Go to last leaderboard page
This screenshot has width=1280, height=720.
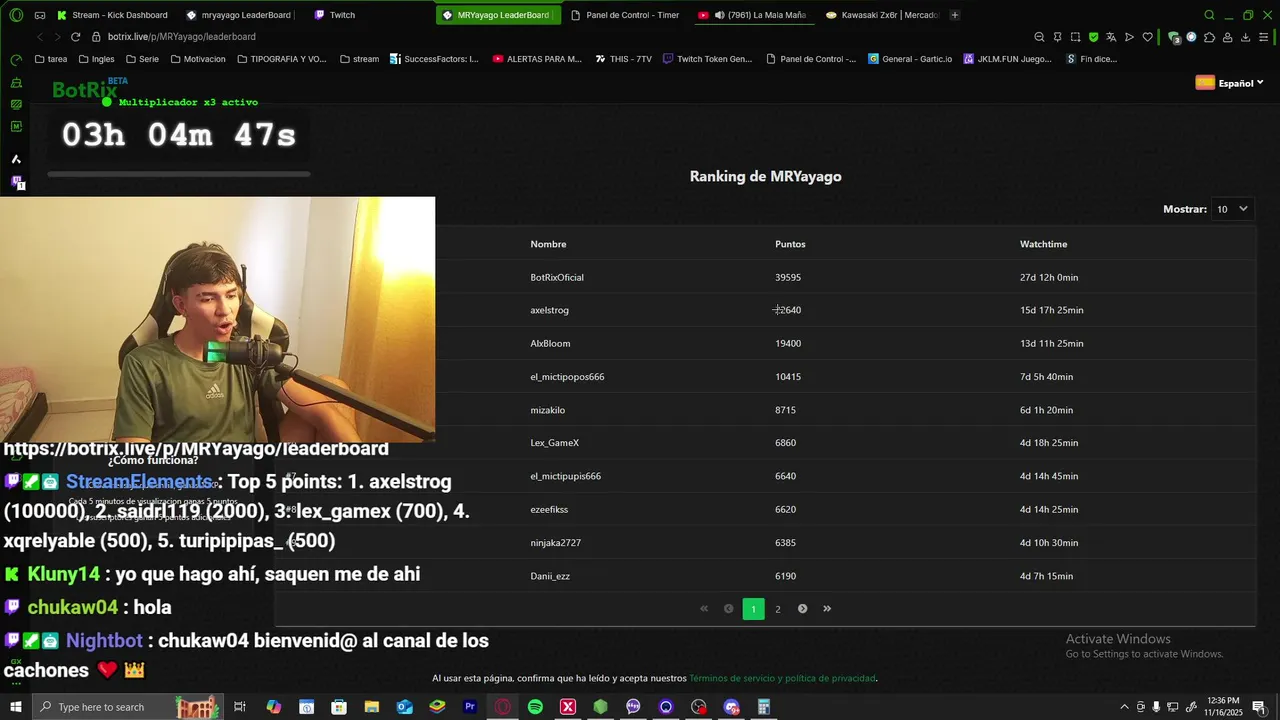pos(827,608)
